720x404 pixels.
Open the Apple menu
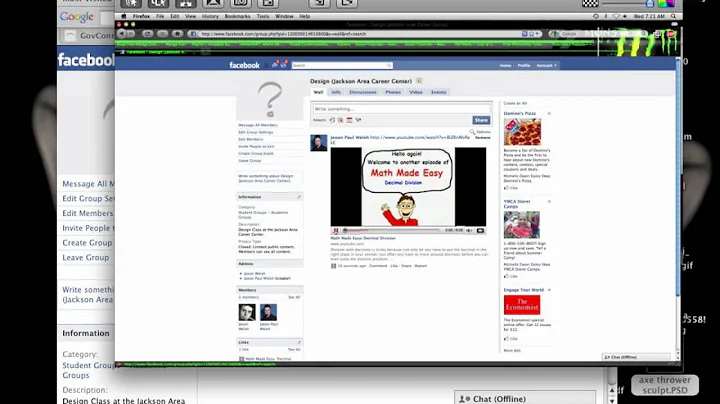(123, 16)
